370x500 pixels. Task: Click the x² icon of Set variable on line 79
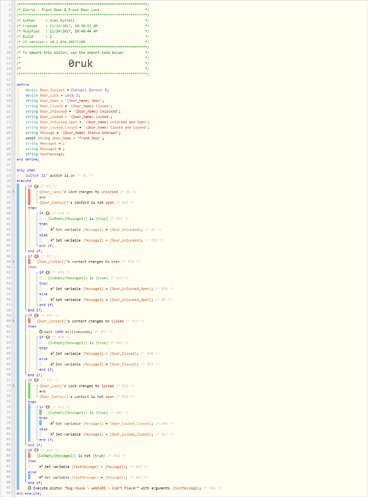pos(52,424)
